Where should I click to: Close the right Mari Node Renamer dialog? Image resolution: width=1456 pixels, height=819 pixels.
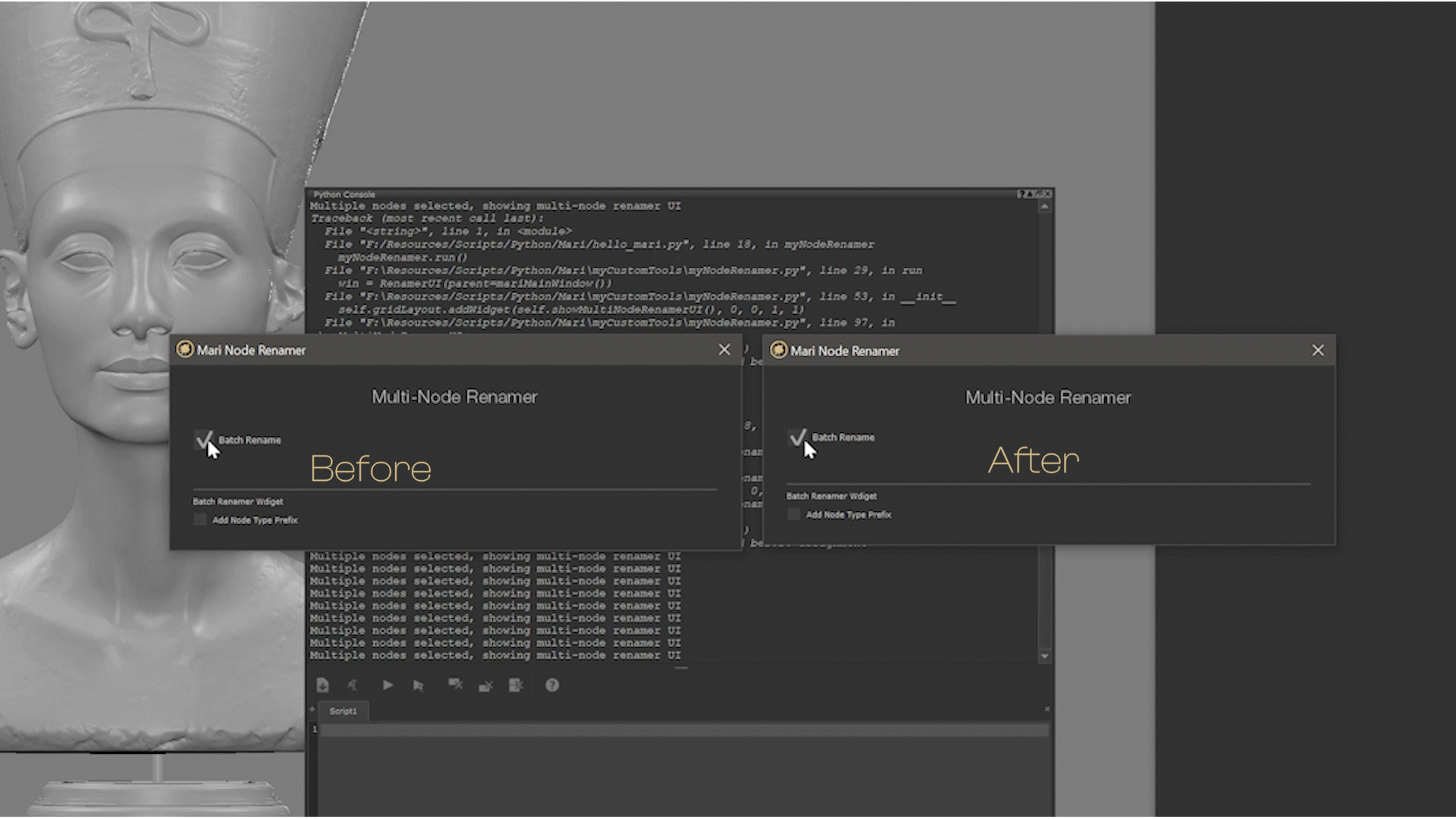click(x=1318, y=350)
